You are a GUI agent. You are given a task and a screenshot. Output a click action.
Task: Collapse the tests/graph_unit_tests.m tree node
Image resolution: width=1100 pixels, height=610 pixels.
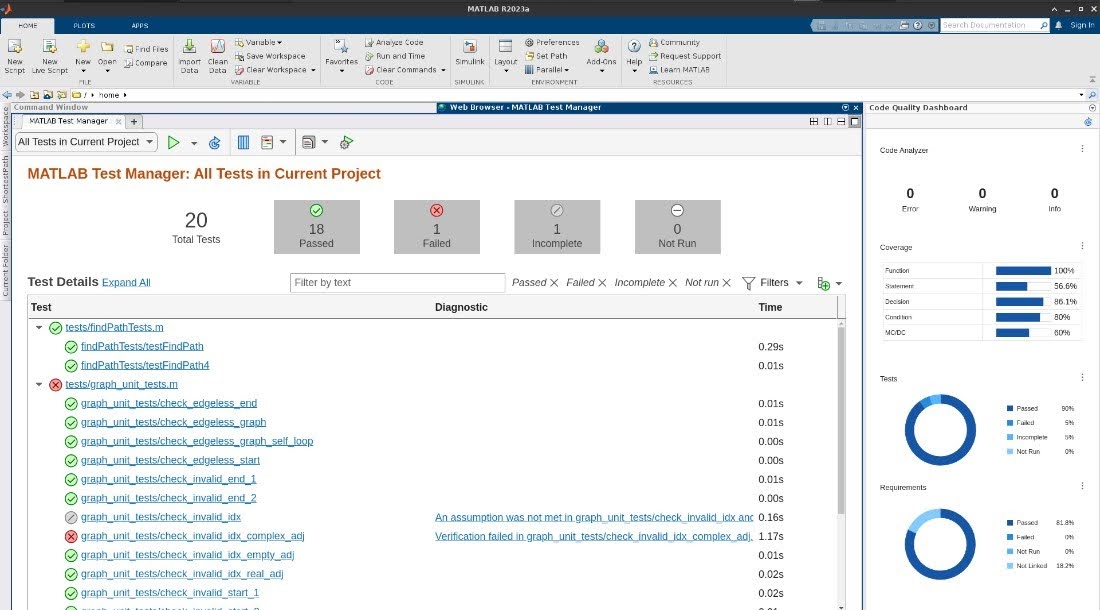(x=39, y=385)
